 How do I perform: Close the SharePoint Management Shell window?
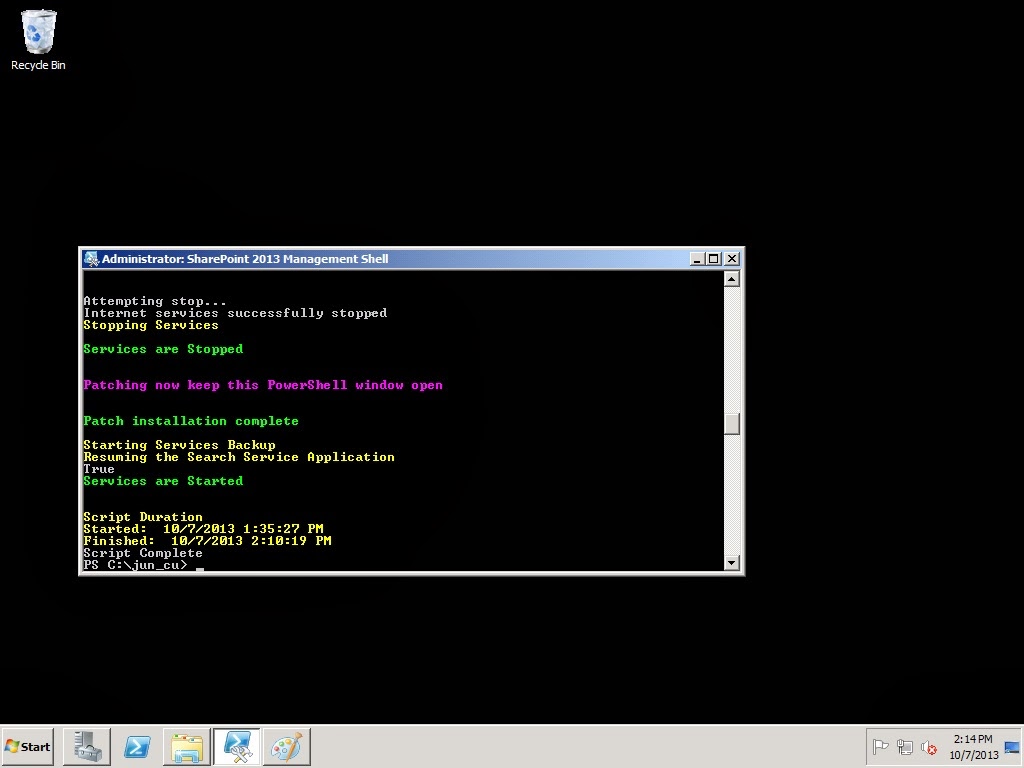click(731, 258)
